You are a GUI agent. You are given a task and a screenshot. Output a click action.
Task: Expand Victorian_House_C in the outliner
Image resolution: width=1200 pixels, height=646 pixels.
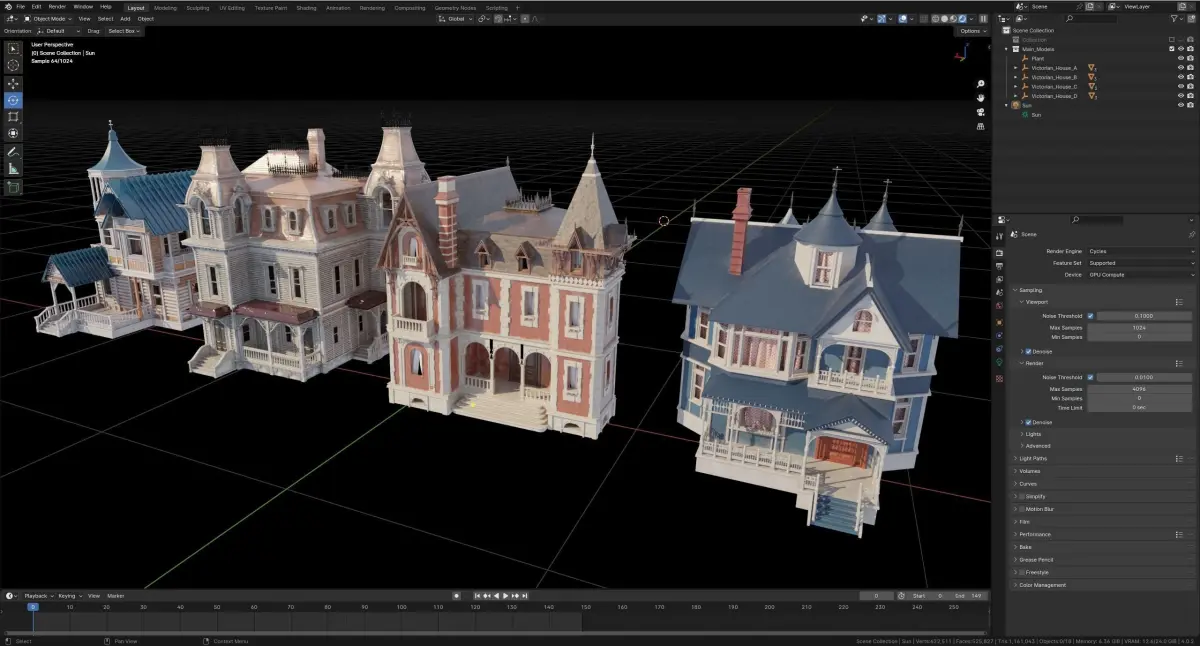1016,87
